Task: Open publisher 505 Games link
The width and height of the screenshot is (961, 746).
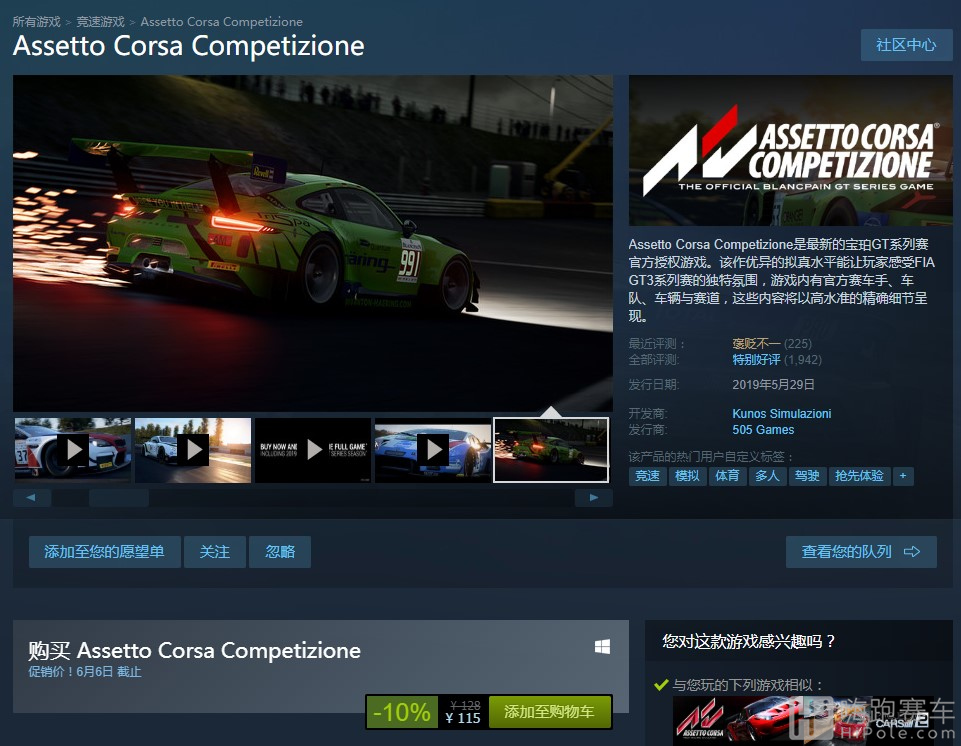Action: [x=763, y=430]
